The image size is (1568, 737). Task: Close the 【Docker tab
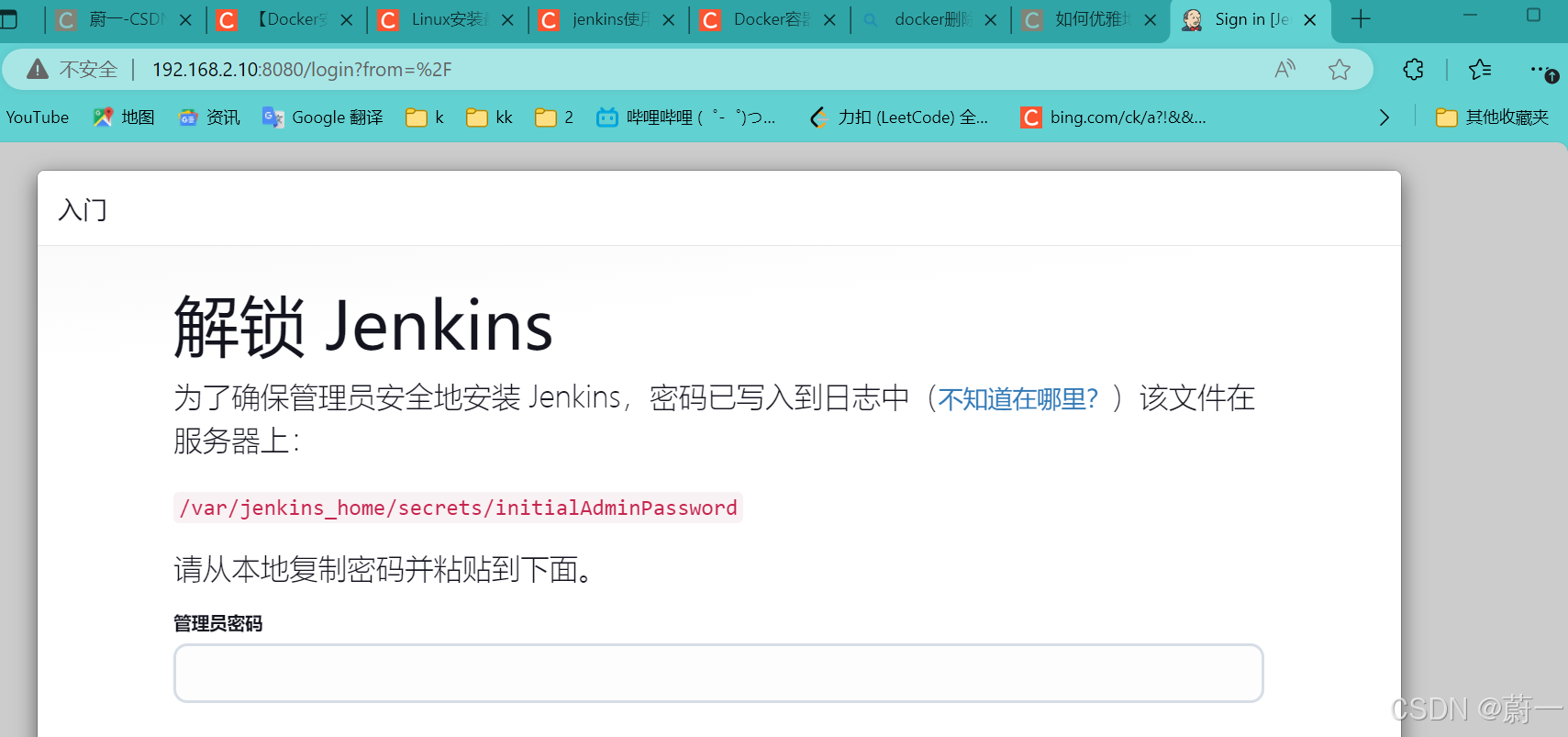click(x=347, y=19)
